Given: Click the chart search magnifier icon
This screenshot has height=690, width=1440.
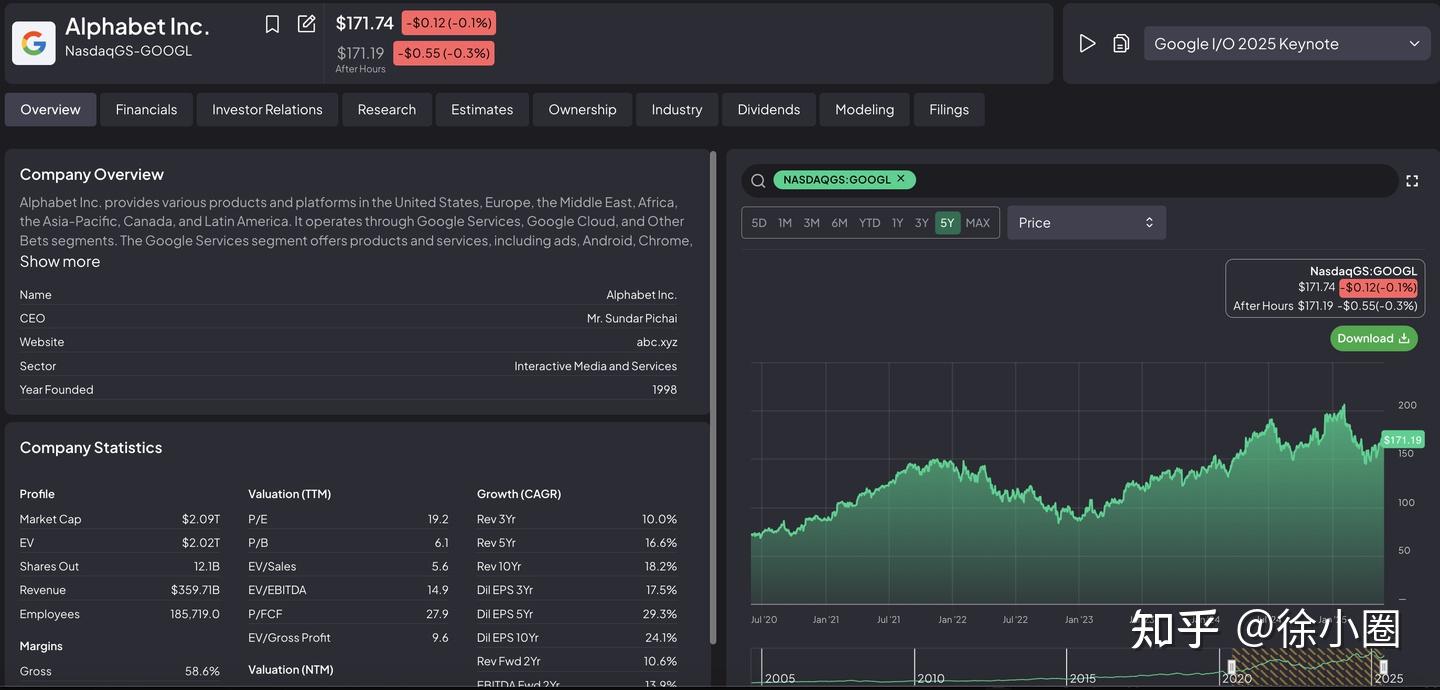Looking at the screenshot, I should click(758, 180).
